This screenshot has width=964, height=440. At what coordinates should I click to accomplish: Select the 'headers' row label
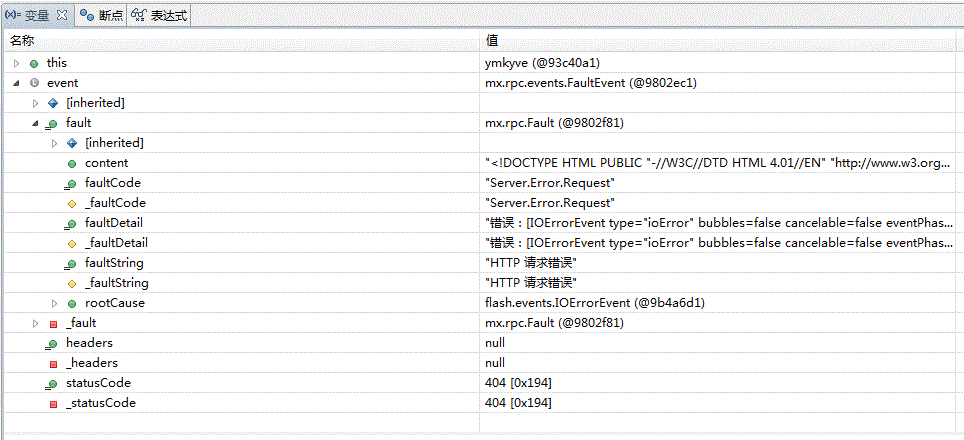89,343
